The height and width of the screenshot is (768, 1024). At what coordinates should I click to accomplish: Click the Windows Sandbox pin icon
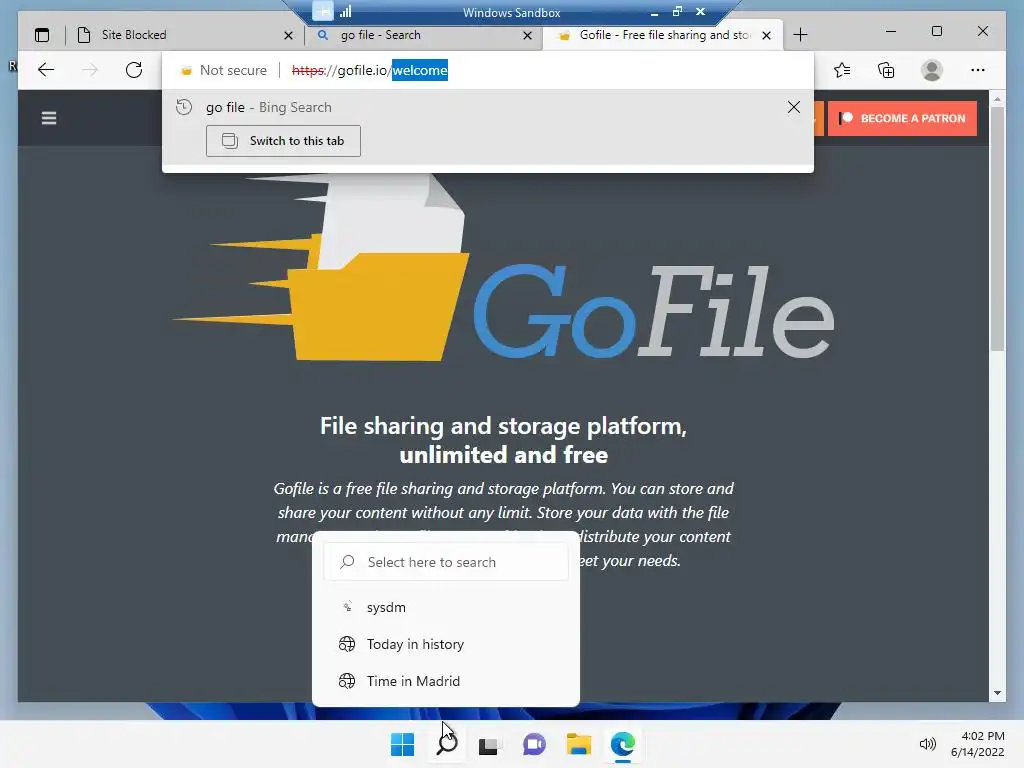323,11
